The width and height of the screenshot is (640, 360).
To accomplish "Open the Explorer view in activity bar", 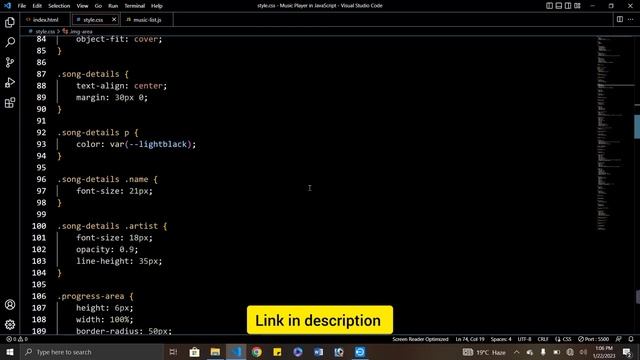I will pos(10,22).
